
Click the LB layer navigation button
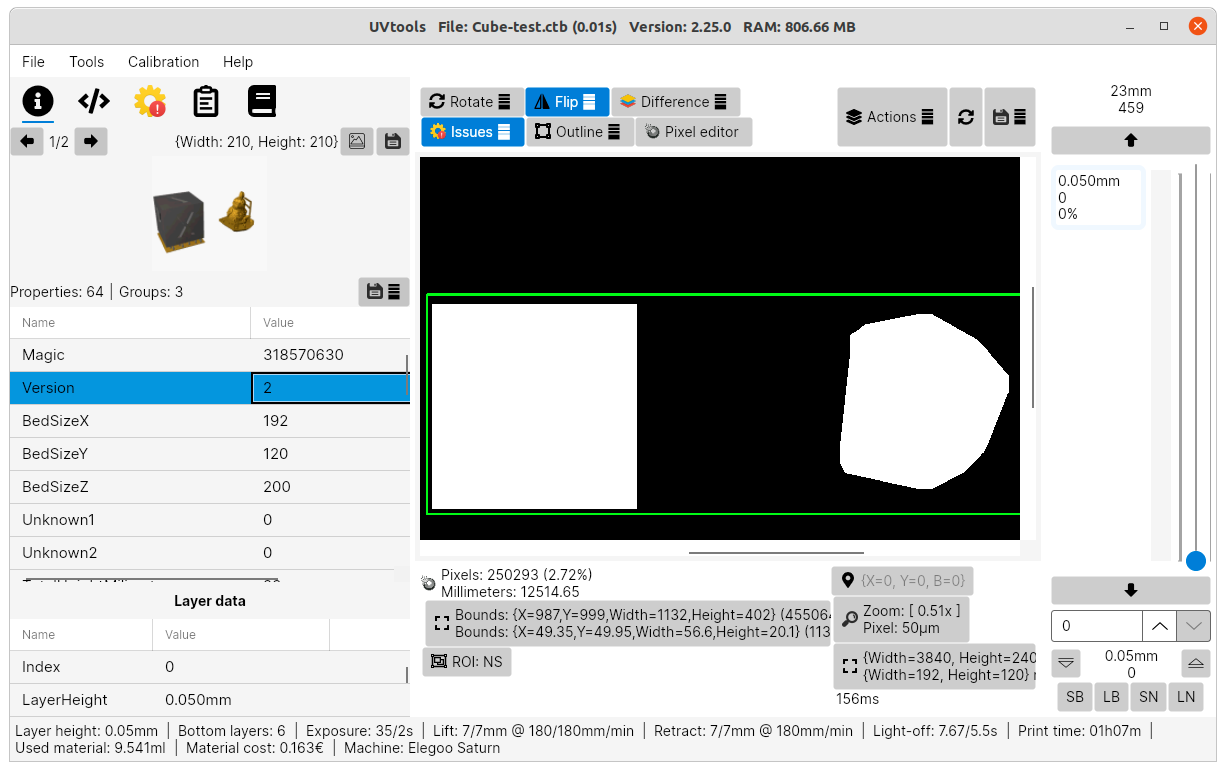(x=1111, y=697)
